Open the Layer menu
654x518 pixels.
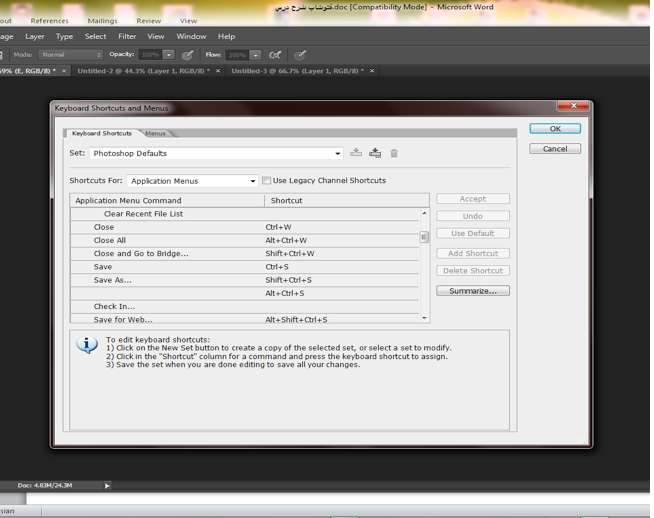(35, 37)
